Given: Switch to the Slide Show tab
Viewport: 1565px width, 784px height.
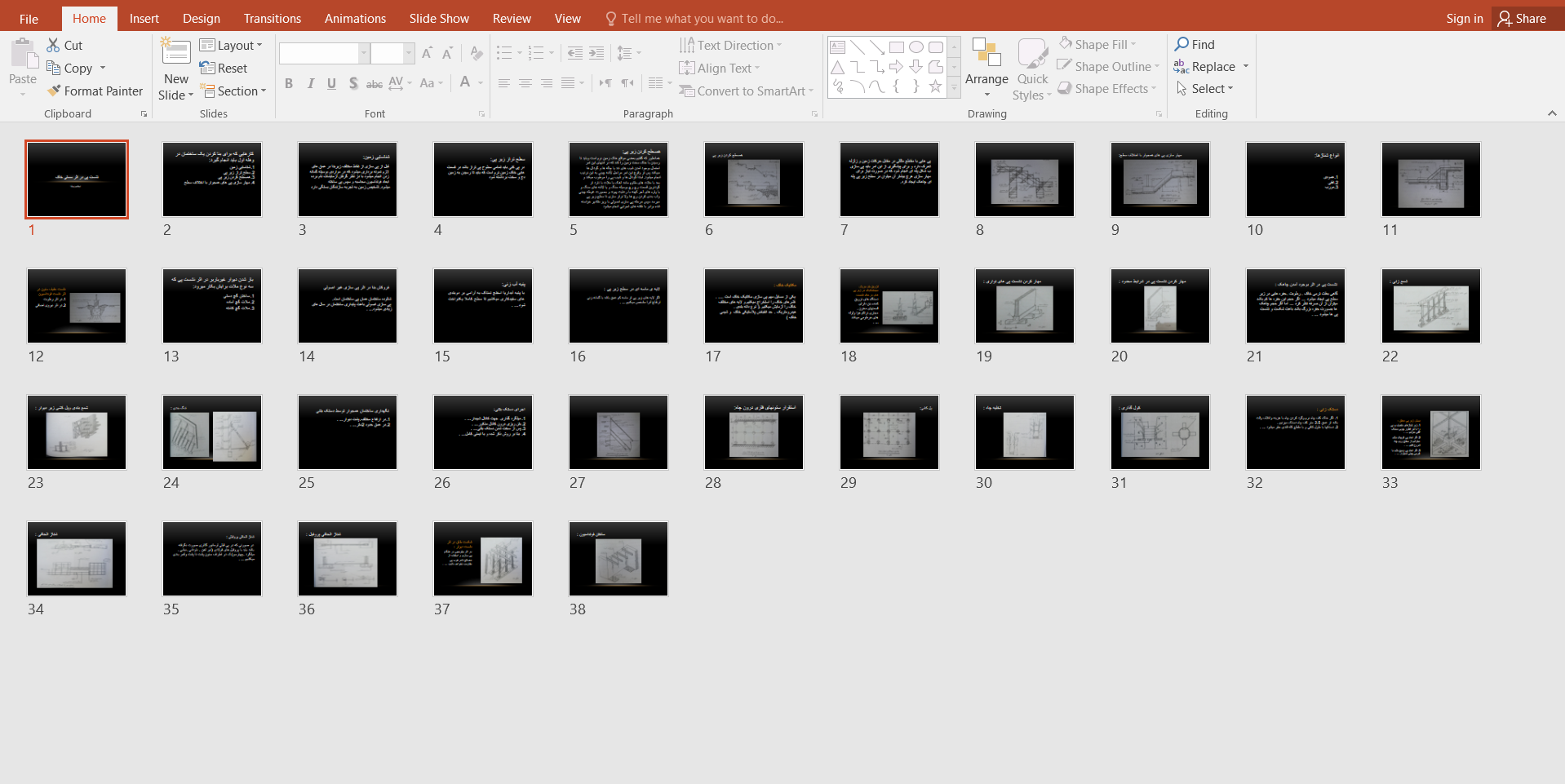Looking at the screenshot, I should click(439, 18).
